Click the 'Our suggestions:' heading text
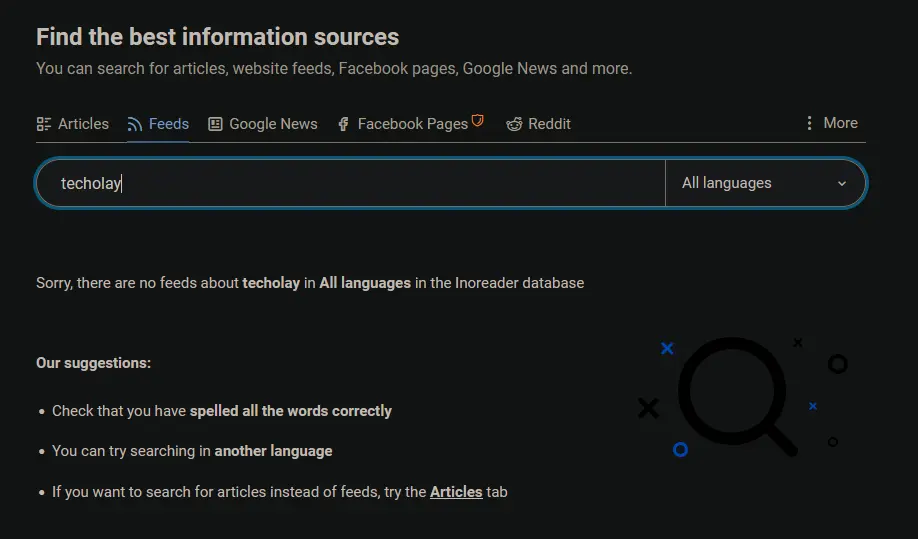 pyautogui.click(x=94, y=363)
